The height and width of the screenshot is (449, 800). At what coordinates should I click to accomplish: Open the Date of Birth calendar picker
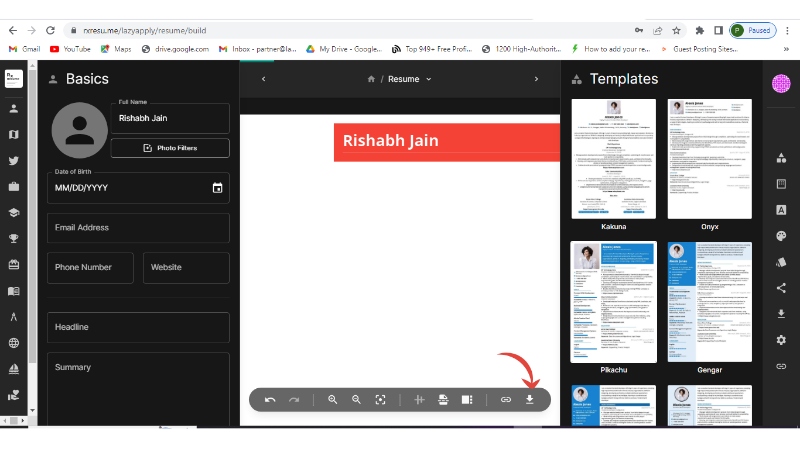point(217,188)
